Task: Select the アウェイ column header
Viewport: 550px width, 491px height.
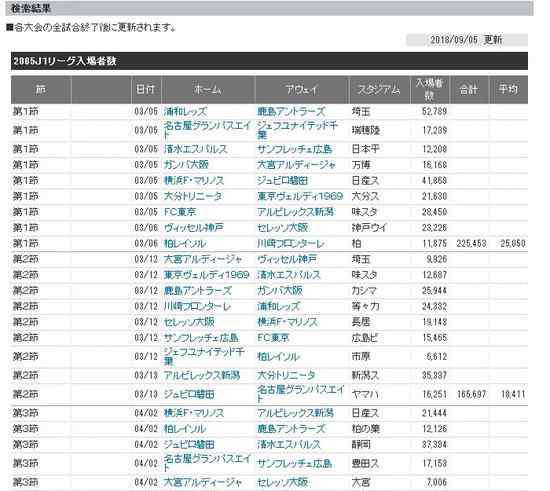Action: pos(302,89)
